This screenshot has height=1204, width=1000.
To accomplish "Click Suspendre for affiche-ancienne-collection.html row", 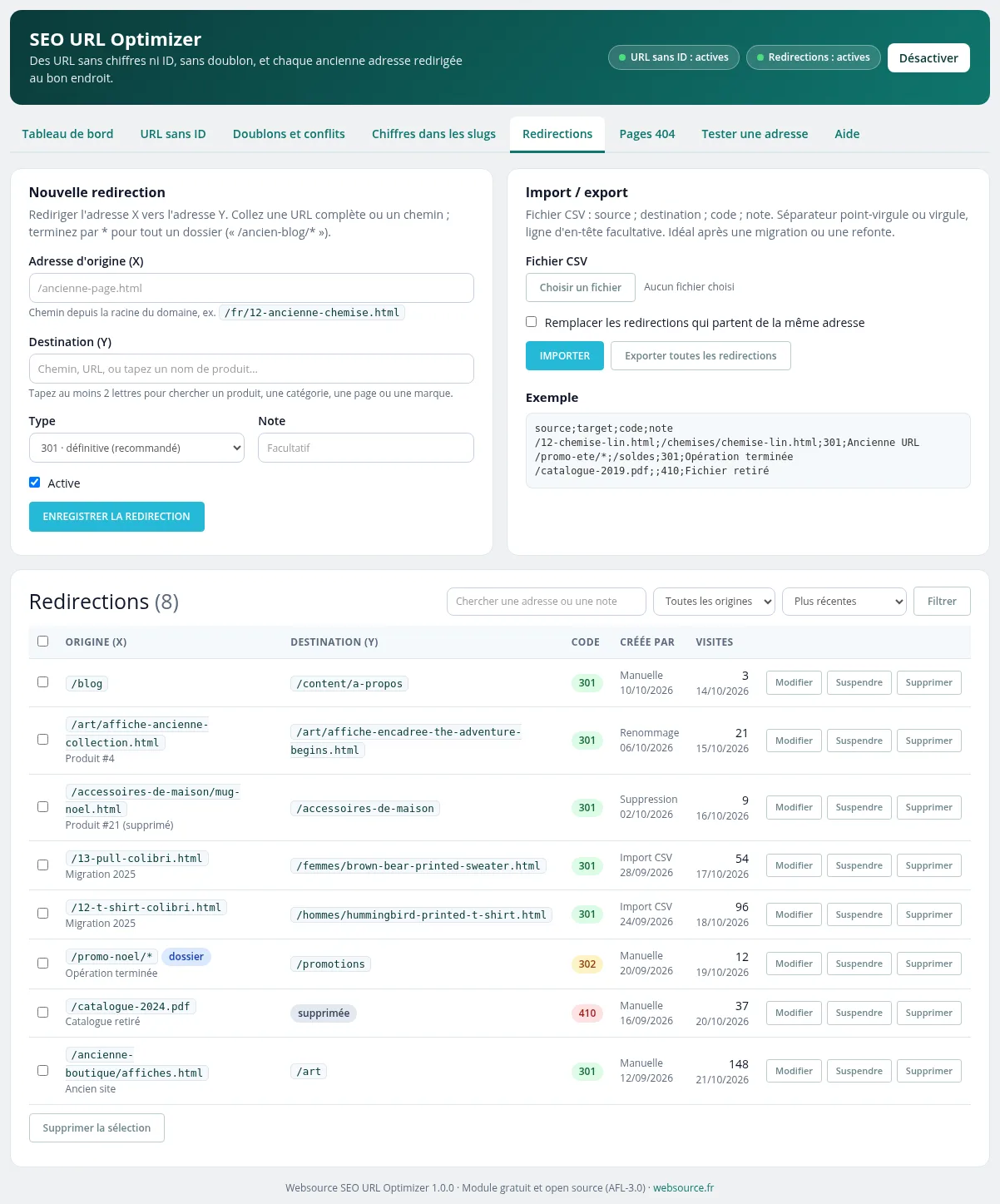I will (859, 741).
